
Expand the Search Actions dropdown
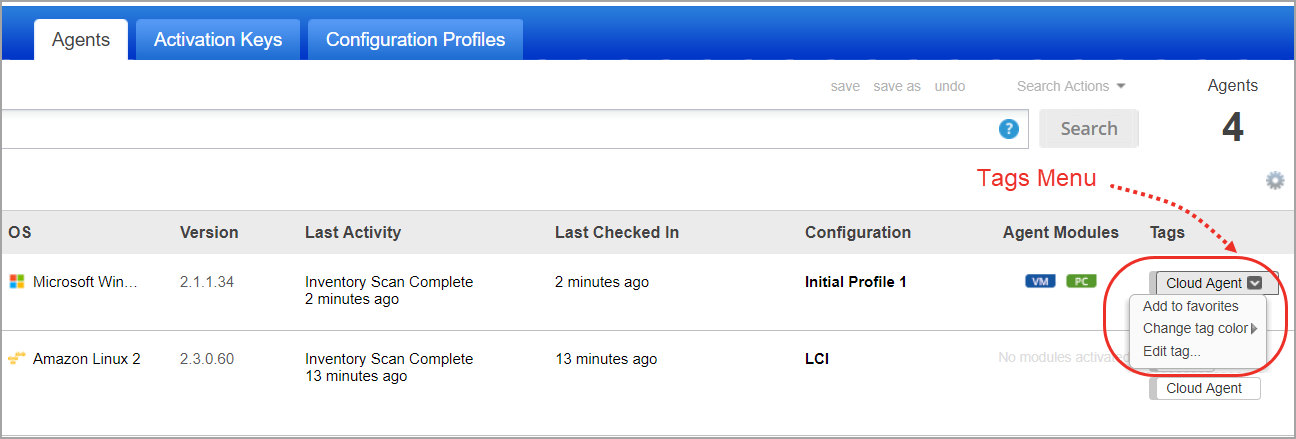(1071, 86)
